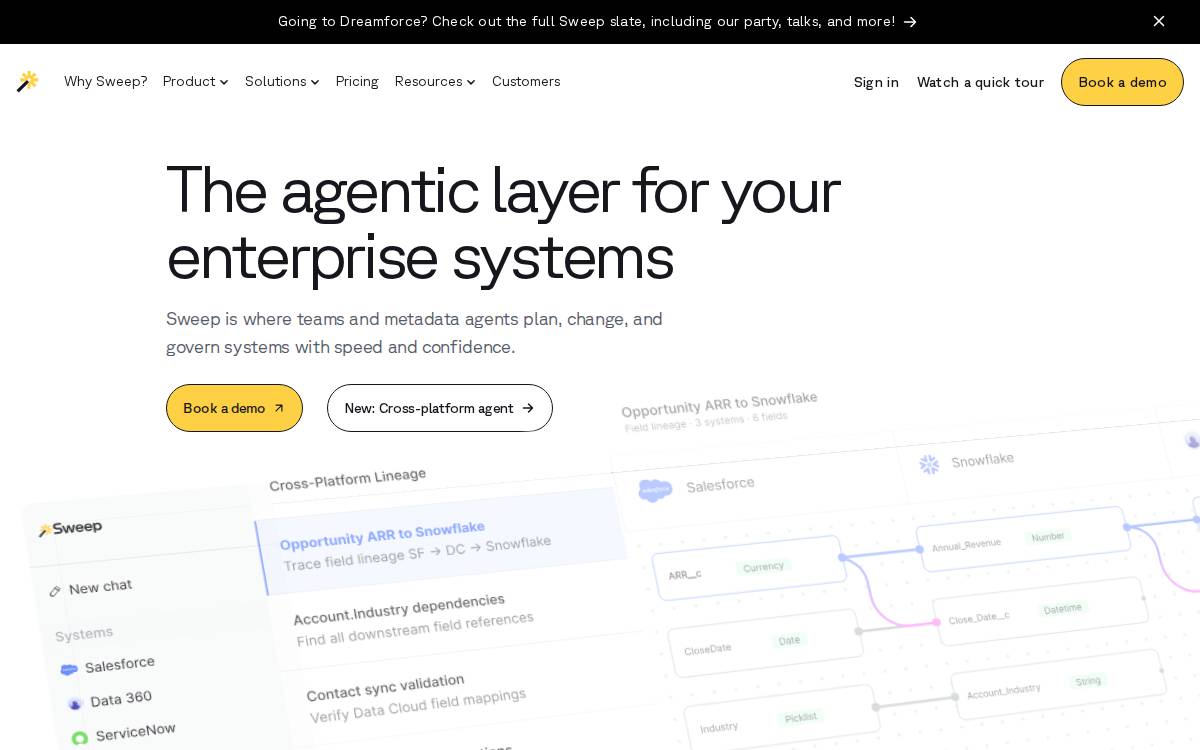Click the Sign in link
Image resolution: width=1200 pixels, height=750 pixels.
[x=876, y=82]
